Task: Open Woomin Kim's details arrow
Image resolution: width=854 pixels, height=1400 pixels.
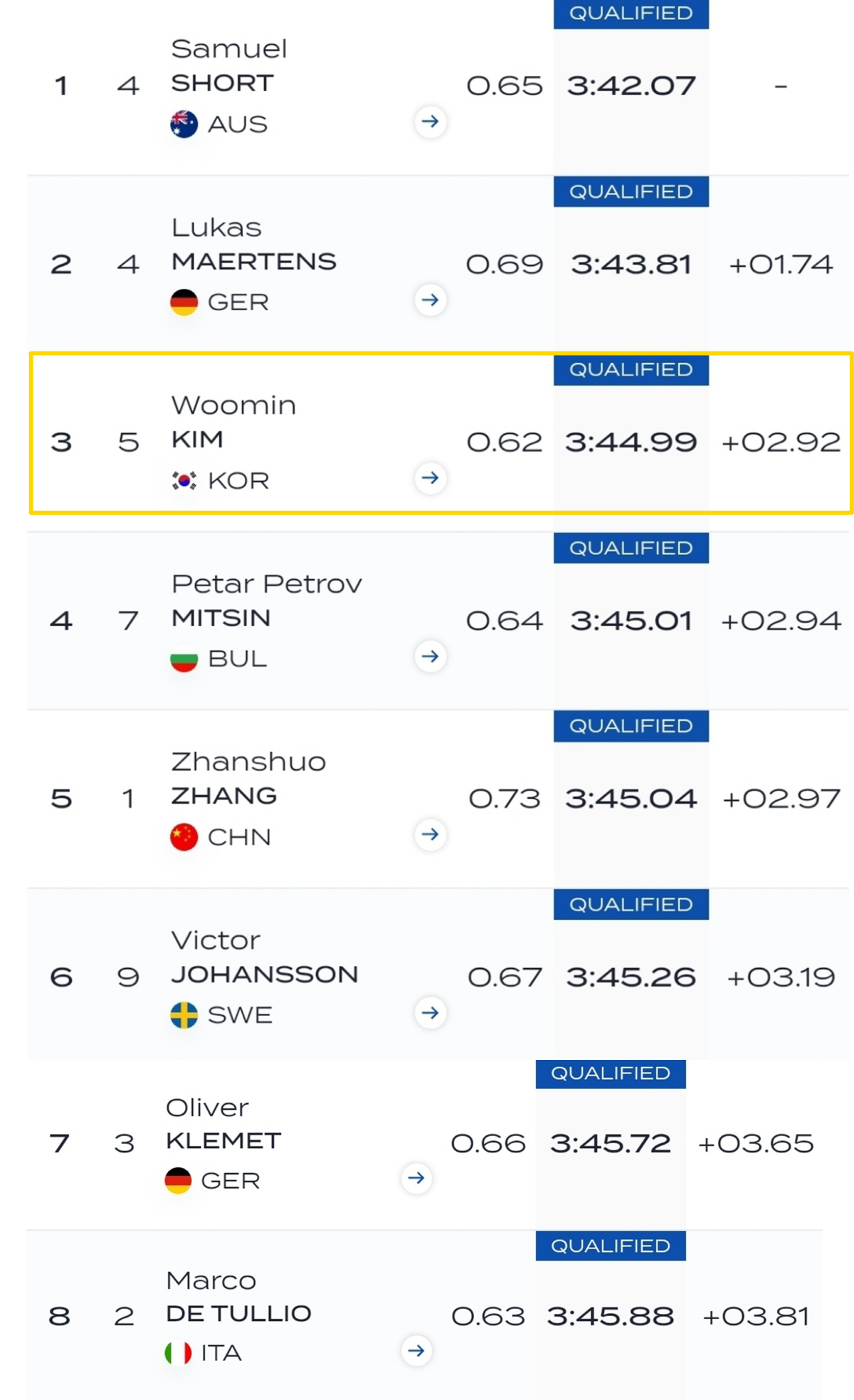Action: pyautogui.click(x=430, y=478)
